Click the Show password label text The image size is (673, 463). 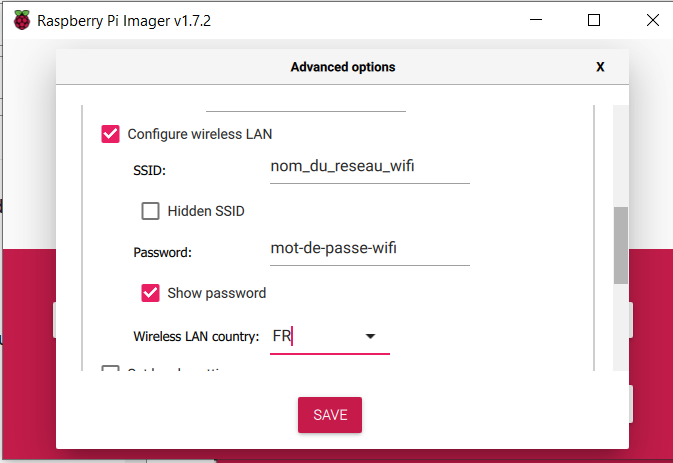(x=217, y=293)
